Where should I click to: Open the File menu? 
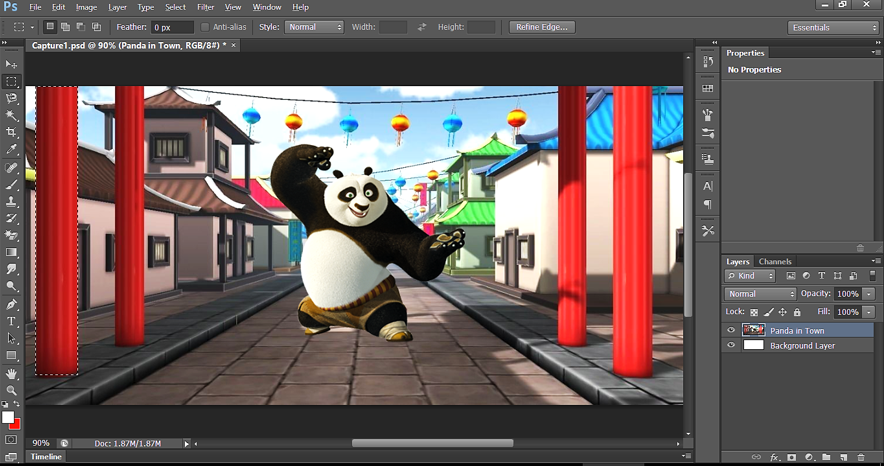35,7
